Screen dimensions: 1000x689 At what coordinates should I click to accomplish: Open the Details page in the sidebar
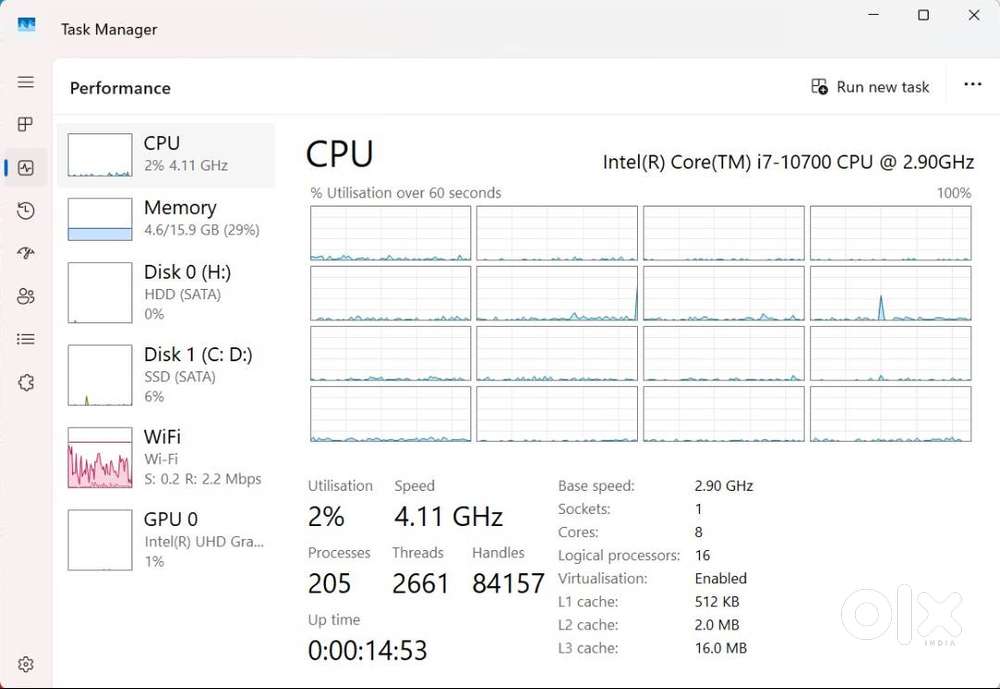(x=26, y=339)
